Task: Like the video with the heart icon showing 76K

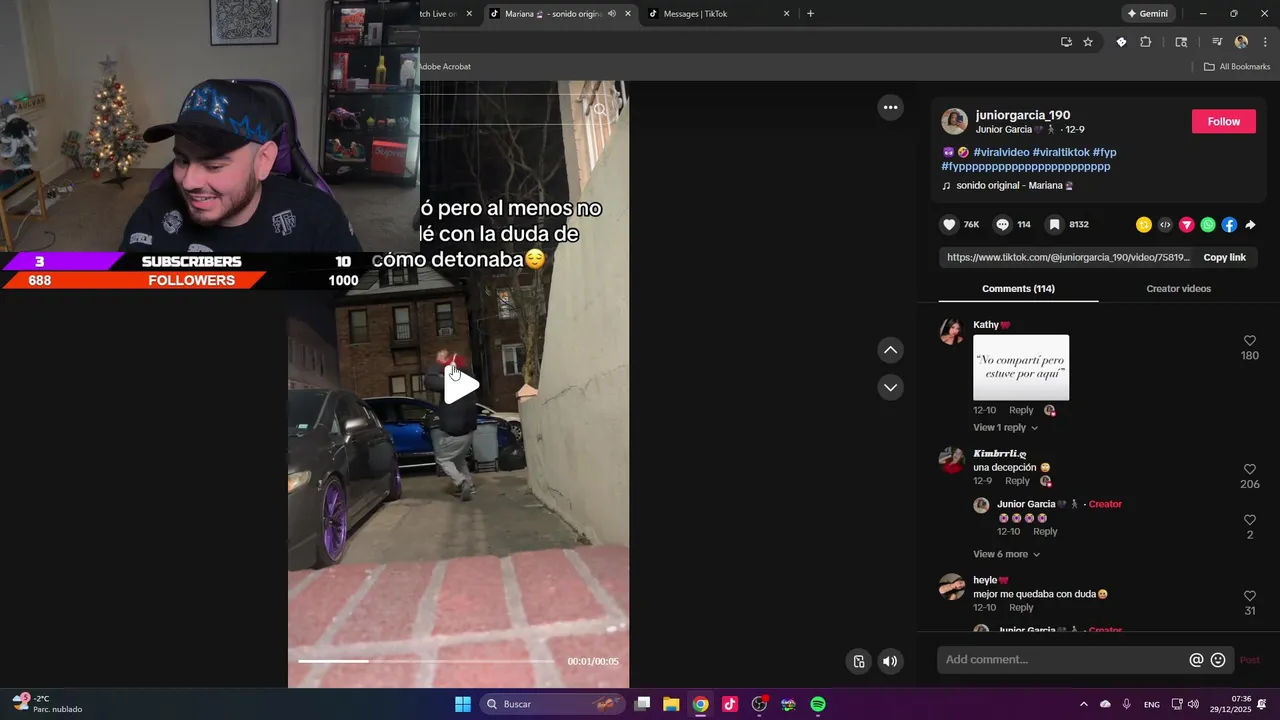Action: pyautogui.click(x=949, y=225)
